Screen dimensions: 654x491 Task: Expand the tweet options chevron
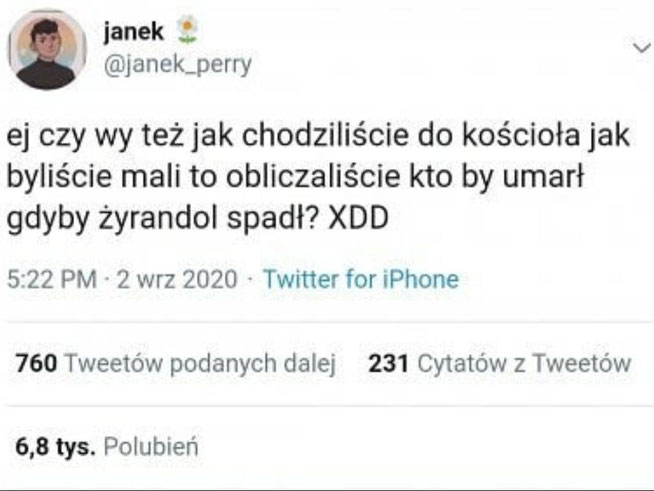(641, 48)
